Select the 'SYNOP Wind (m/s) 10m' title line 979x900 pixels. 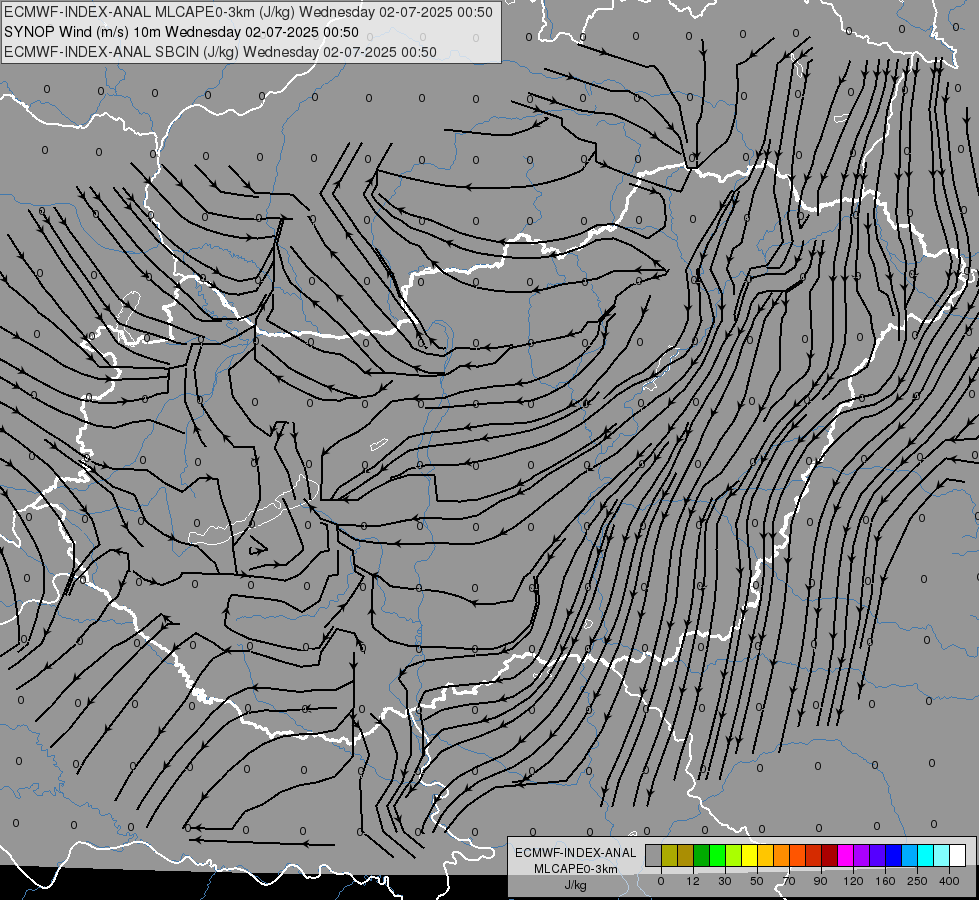(182, 32)
